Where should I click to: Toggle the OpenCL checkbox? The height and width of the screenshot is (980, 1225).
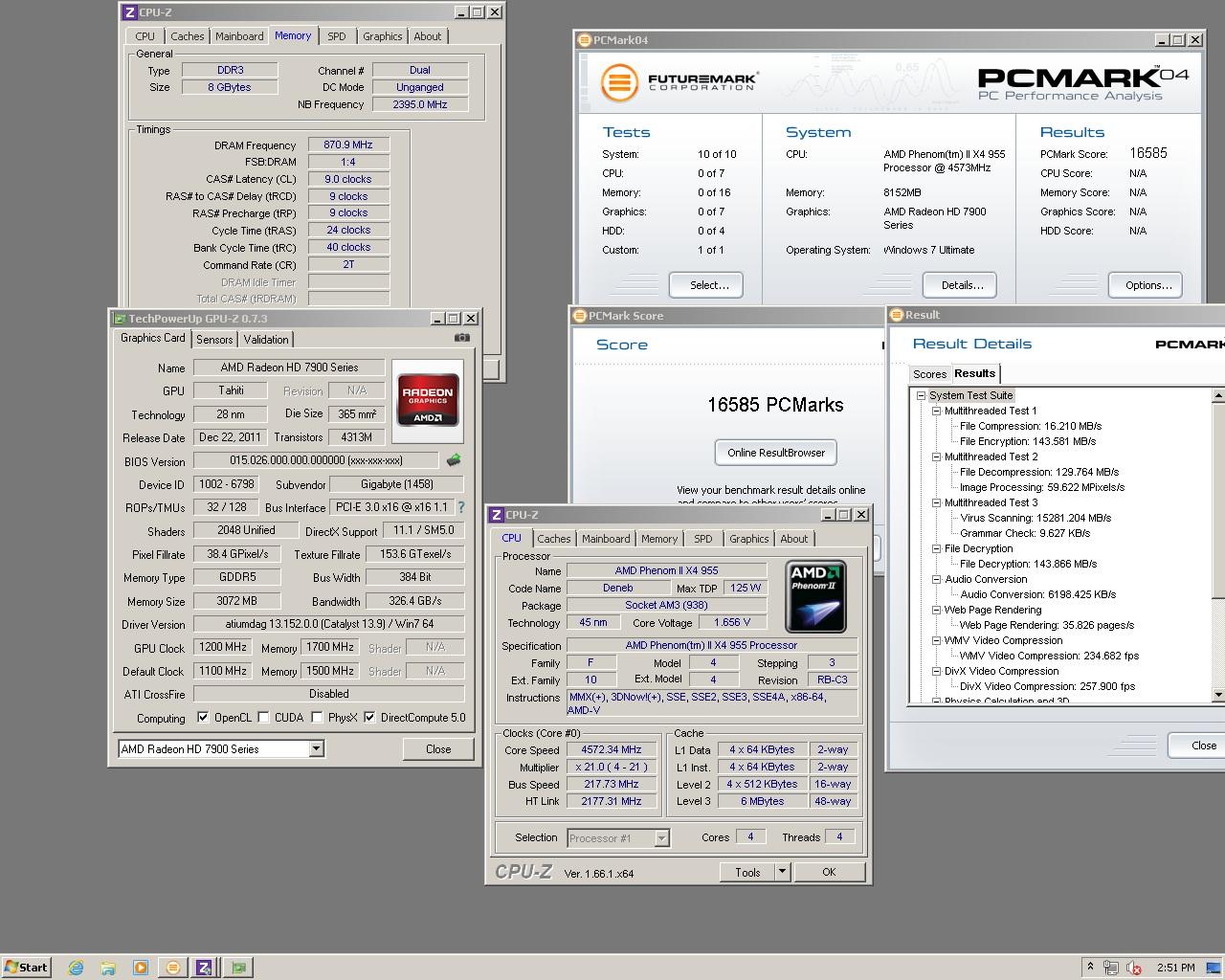coord(203,717)
